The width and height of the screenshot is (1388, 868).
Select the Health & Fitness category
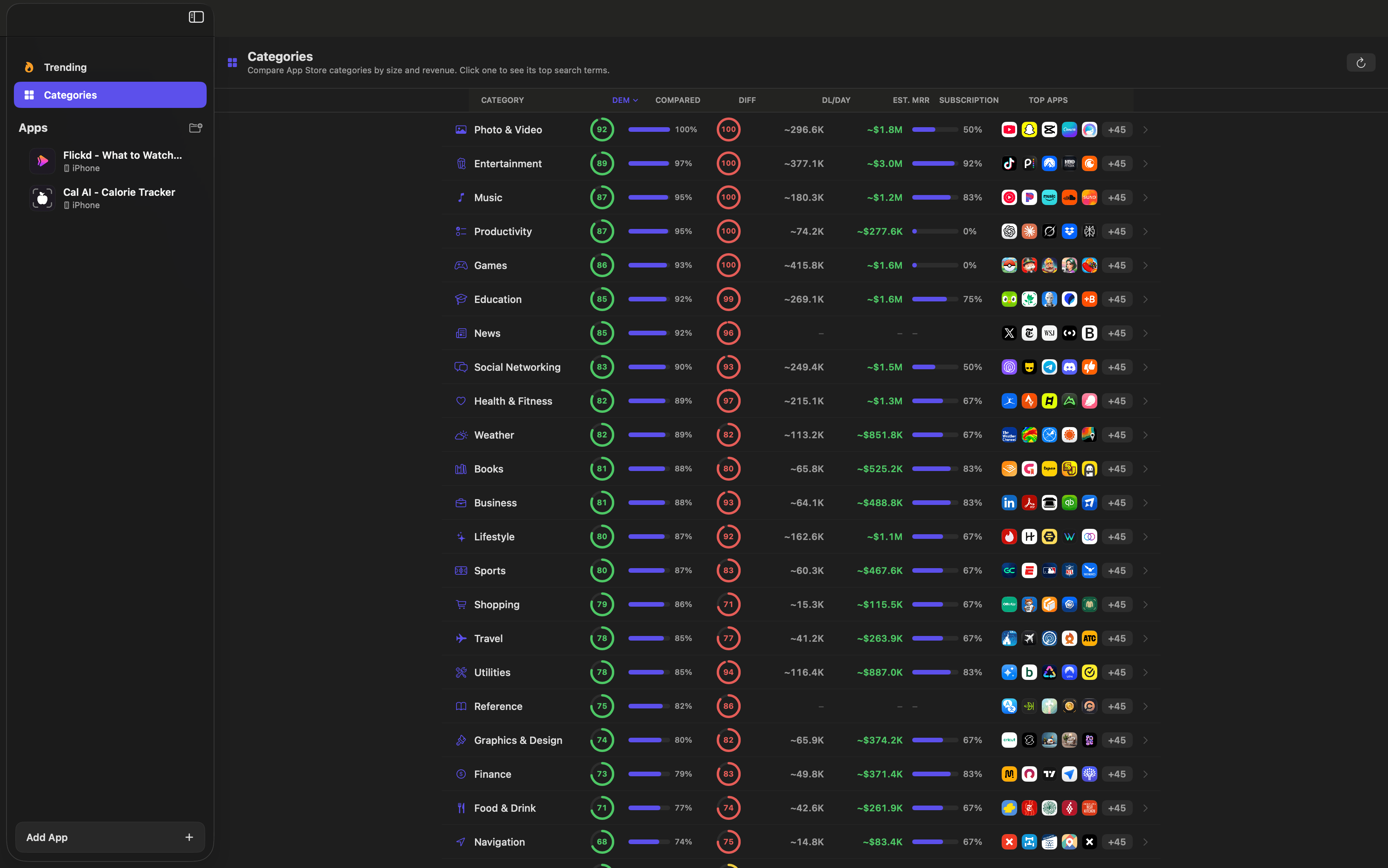800,401
